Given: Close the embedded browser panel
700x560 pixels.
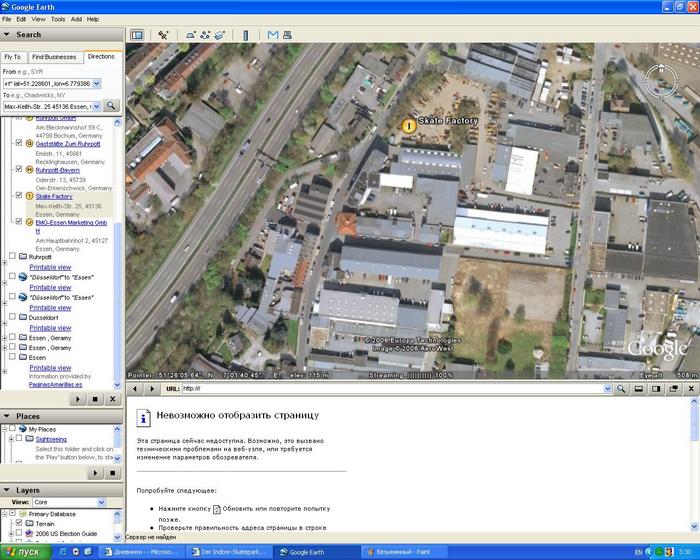Looking at the screenshot, I should [691, 389].
